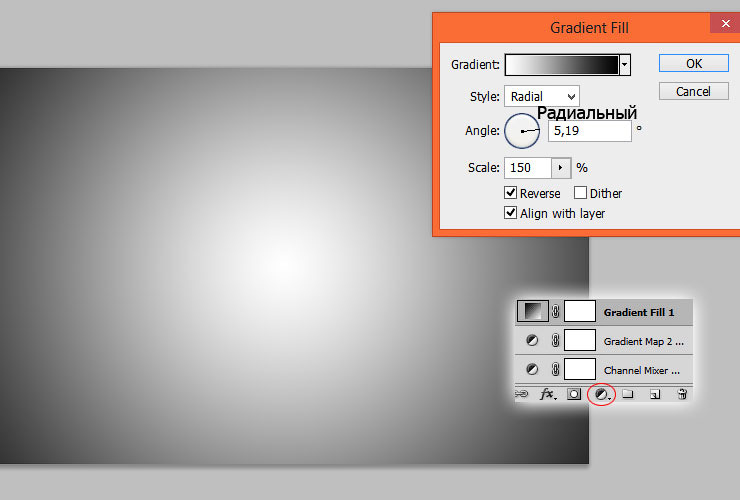Click chain link icon on Gradient Fill 1
740x500 pixels.
pyautogui.click(x=555, y=312)
